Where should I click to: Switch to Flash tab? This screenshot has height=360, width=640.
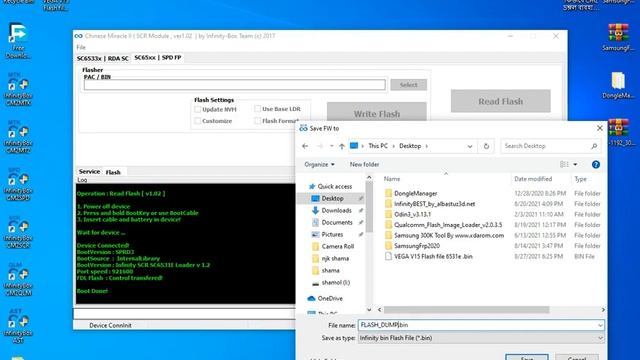coord(113,172)
